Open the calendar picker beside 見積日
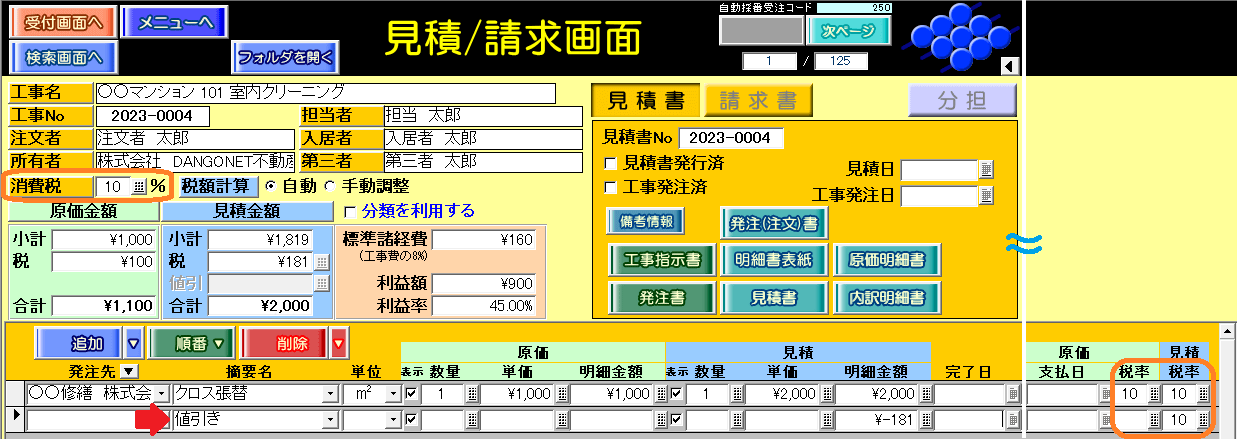The width and height of the screenshot is (1237, 439). 986,169
